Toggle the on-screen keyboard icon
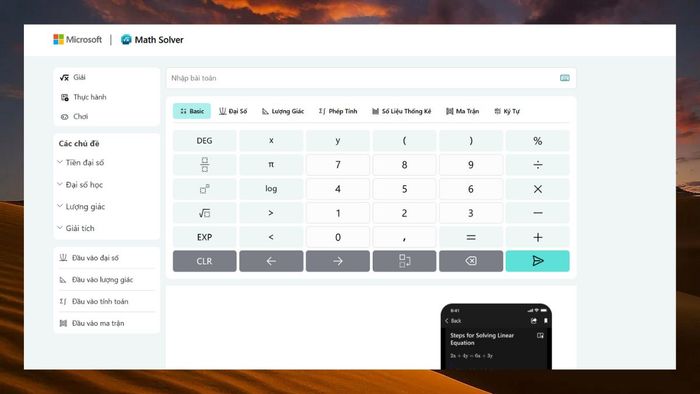 click(564, 78)
